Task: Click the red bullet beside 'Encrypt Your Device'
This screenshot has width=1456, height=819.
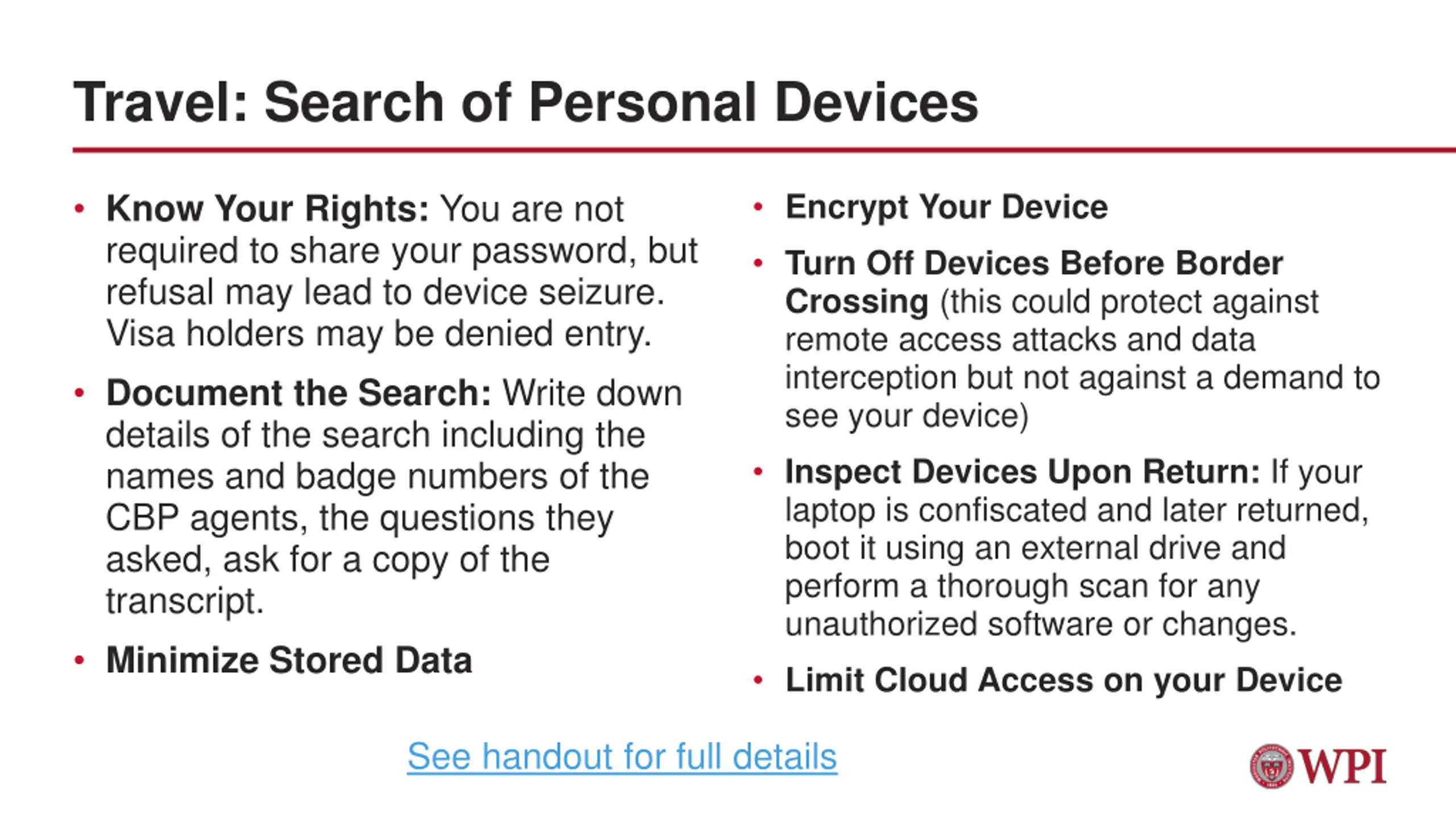Action: (758, 206)
